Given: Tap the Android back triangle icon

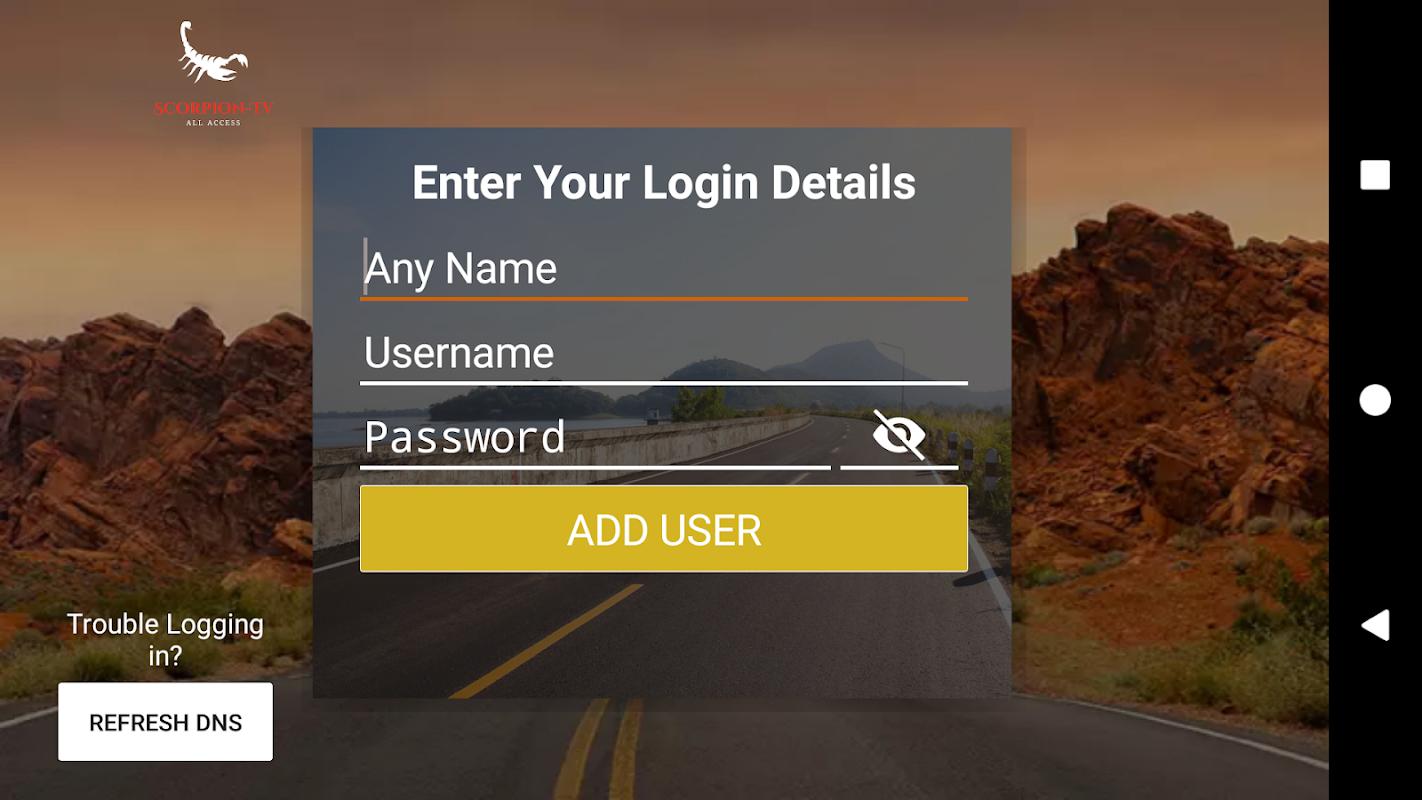Looking at the screenshot, I should pyautogui.click(x=1375, y=625).
